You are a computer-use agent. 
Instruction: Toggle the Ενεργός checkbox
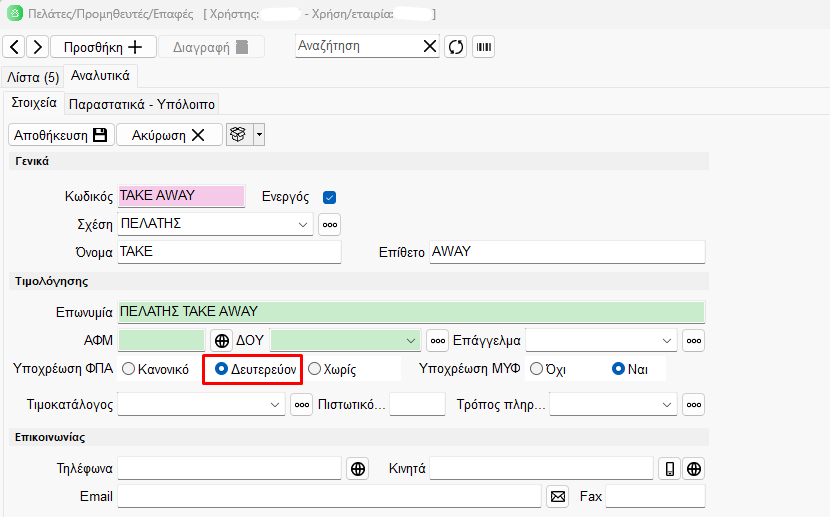(x=329, y=197)
